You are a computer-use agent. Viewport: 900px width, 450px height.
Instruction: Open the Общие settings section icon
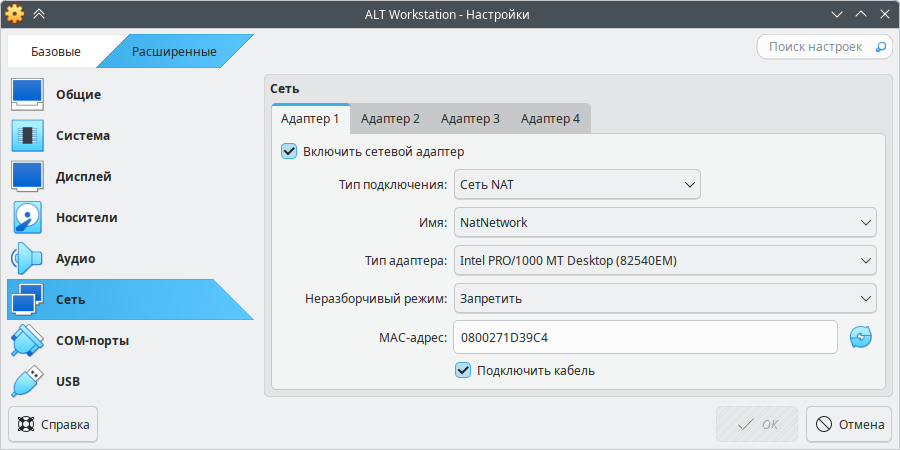pyautogui.click(x=28, y=94)
